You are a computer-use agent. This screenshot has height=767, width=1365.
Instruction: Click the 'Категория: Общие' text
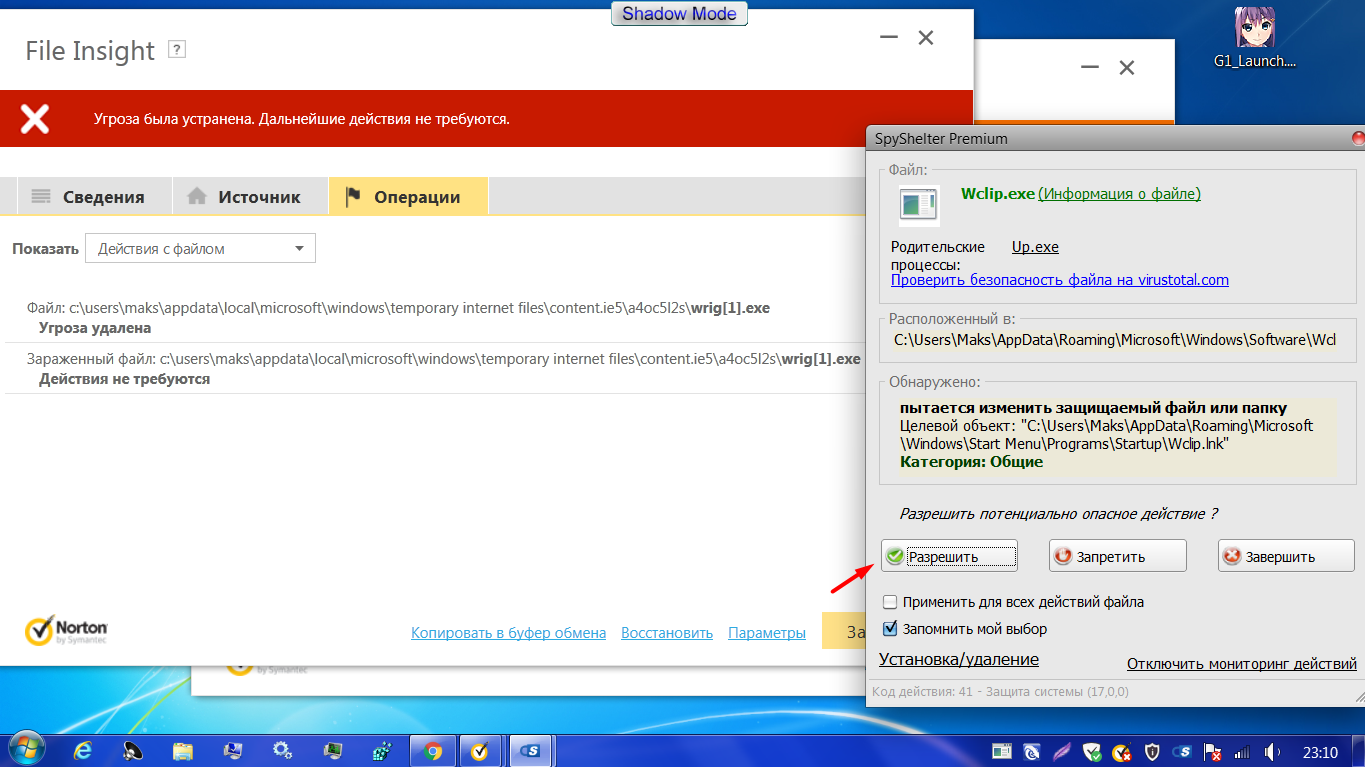971,462
